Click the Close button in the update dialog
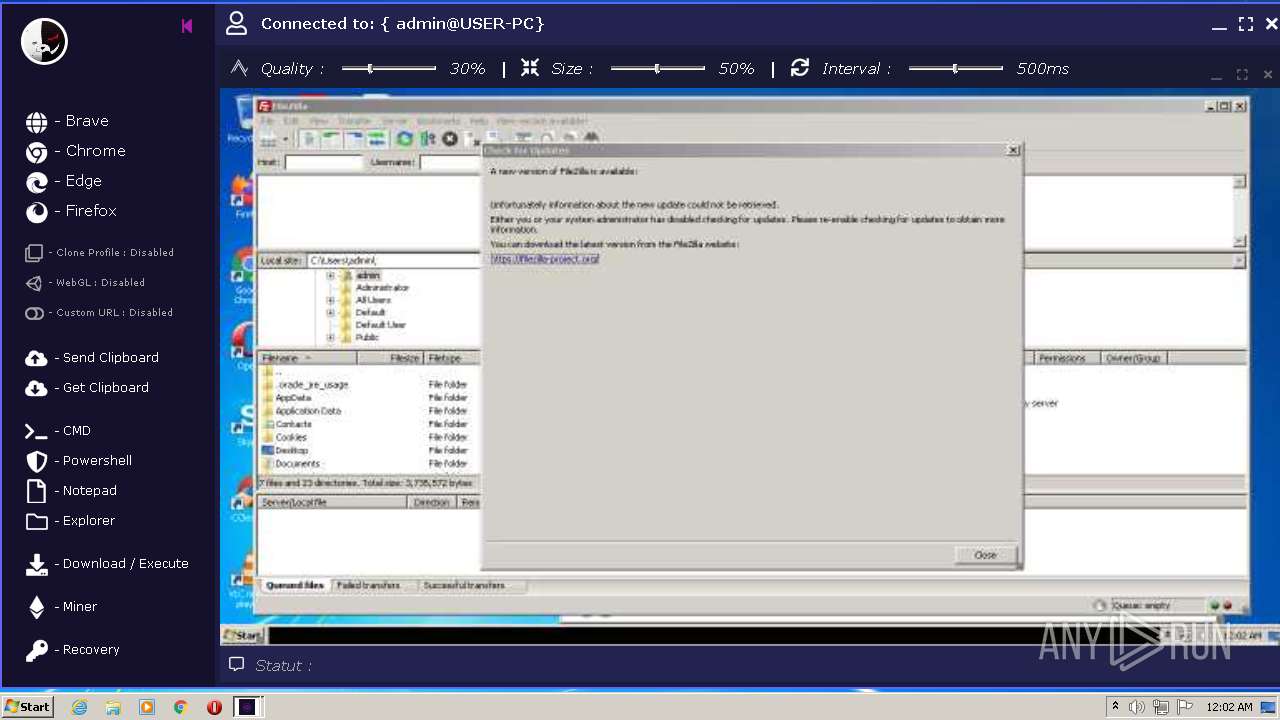 [x=985, y=555]
